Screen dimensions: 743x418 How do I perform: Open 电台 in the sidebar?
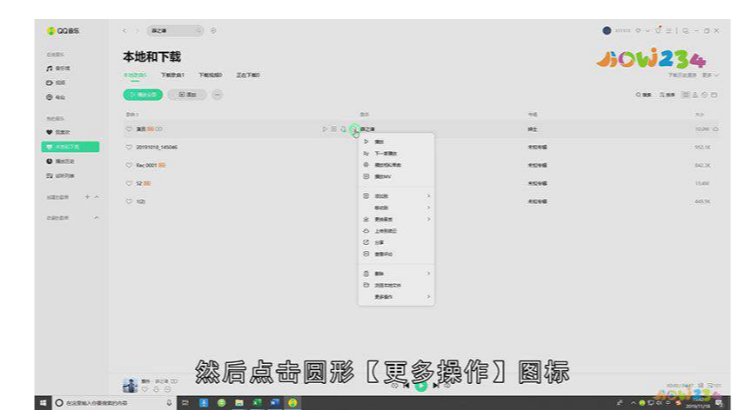pos(56,97)
